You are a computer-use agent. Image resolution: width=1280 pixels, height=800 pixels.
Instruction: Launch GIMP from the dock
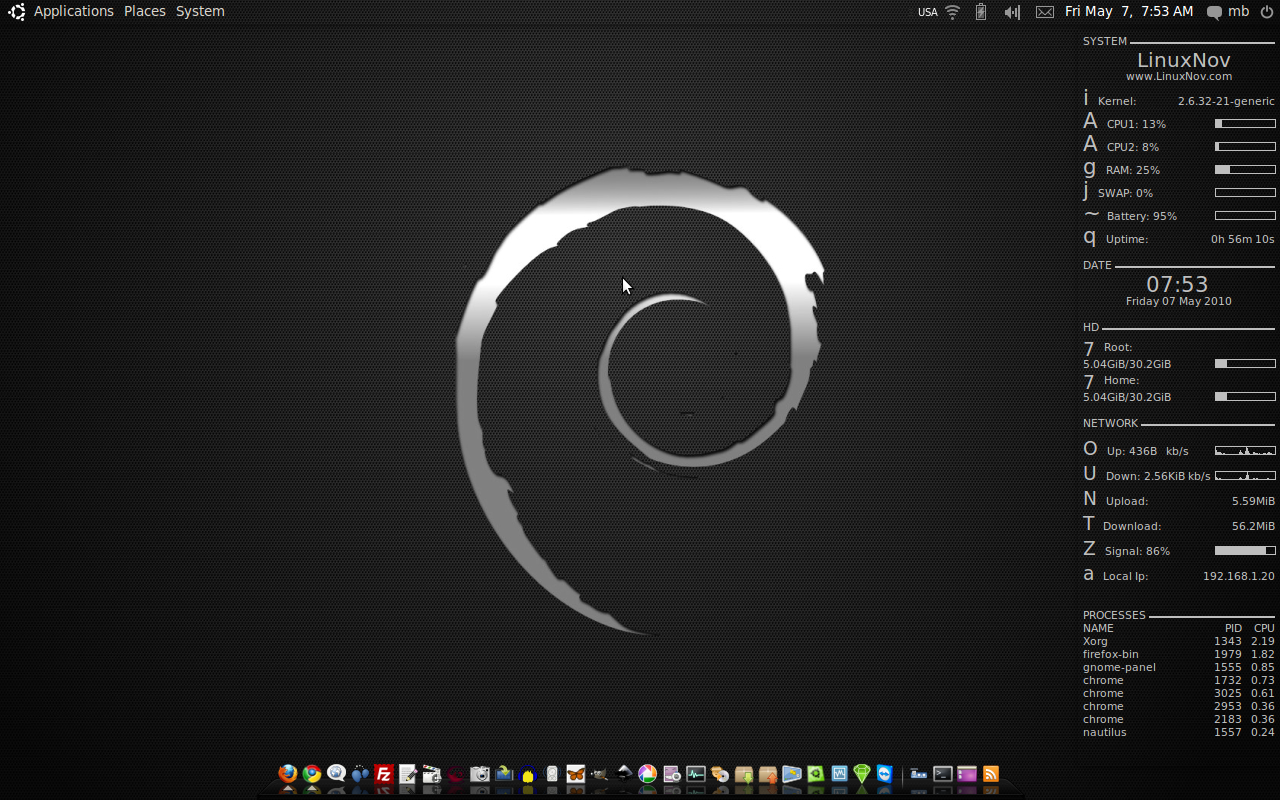[600, 774]
